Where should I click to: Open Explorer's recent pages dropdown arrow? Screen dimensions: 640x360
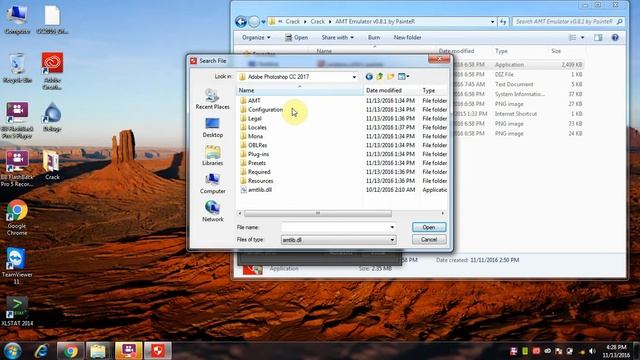264,22
